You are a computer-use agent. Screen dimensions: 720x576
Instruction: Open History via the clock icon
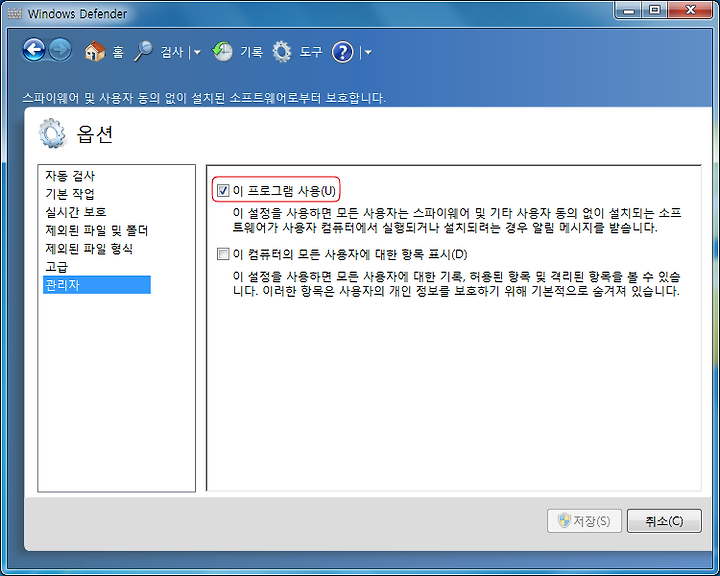click(222, 51)
